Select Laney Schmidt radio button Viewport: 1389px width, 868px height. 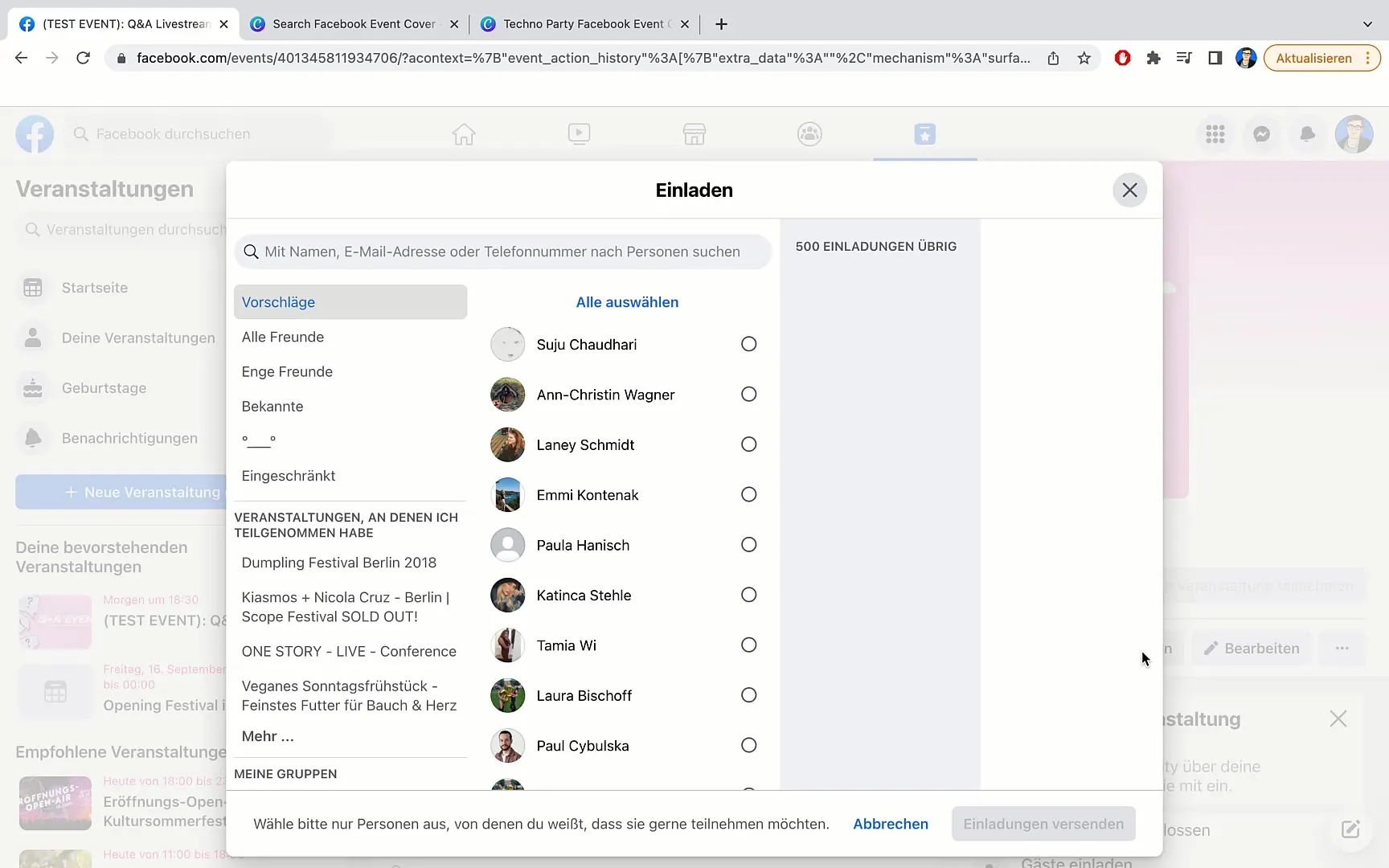click(748, 444)
